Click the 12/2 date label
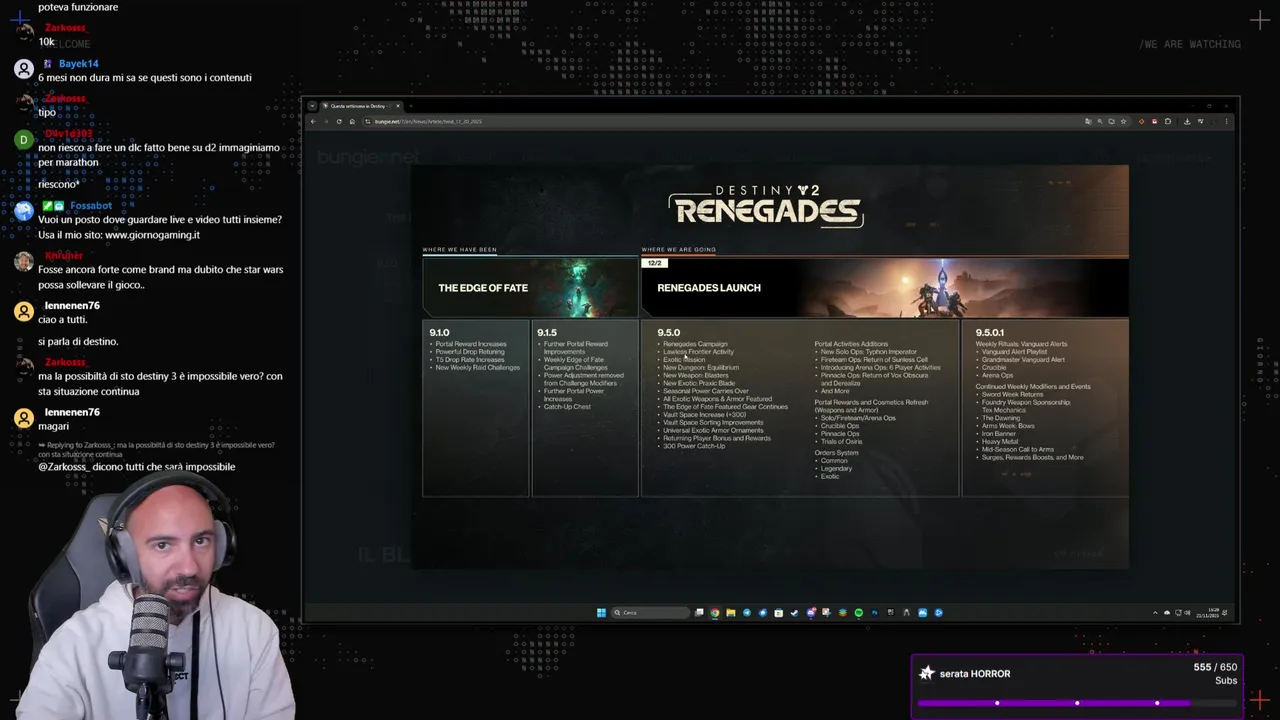1280x720 pixels. (x=655, y=263)
